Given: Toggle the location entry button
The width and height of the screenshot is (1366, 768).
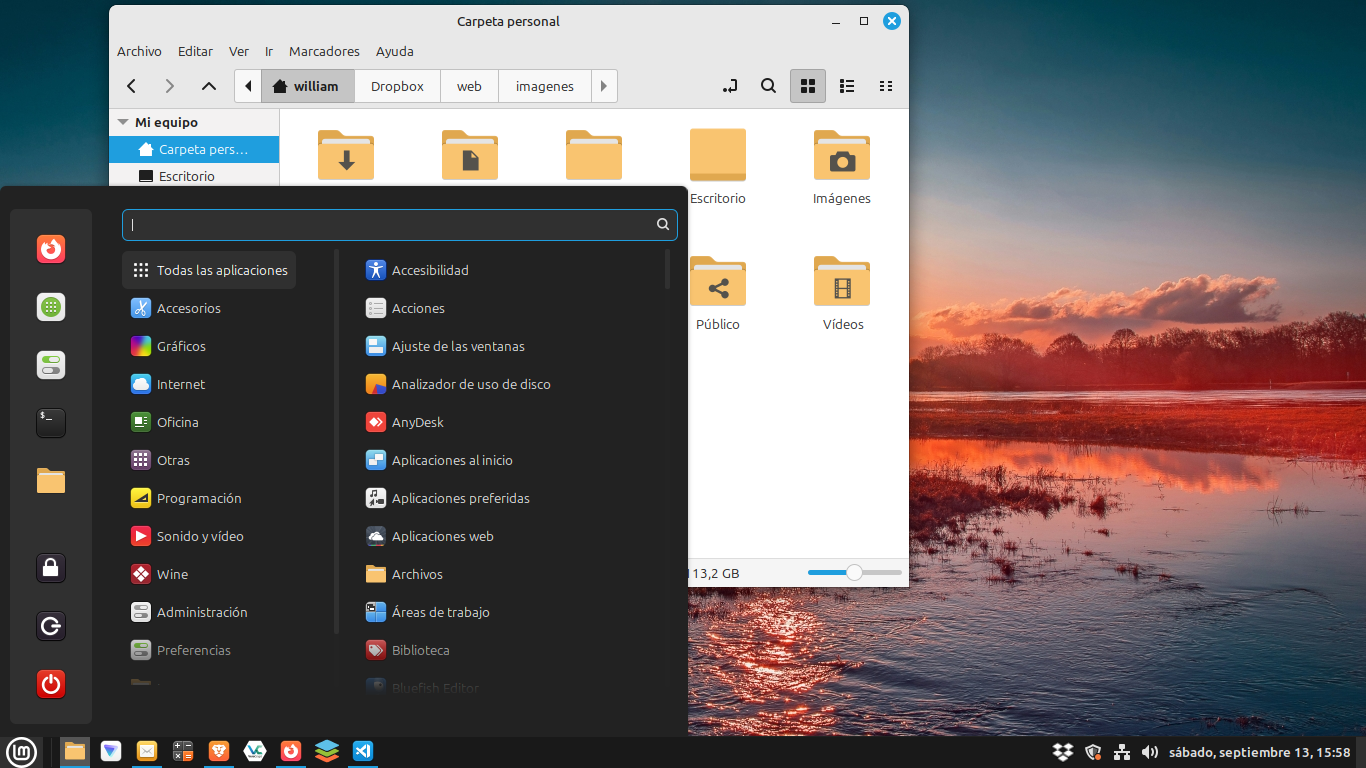Looking at the screenshot, I should pyautogui.click(x=730, y=86).
